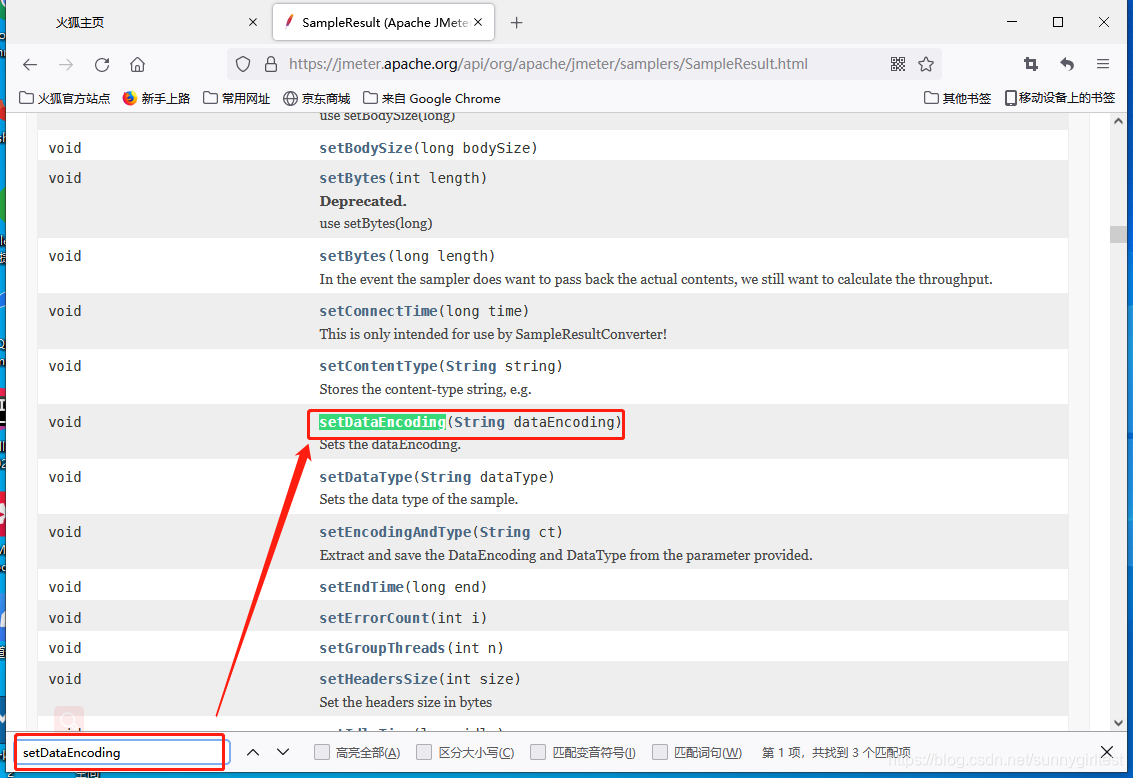Open 移动设备上的书签 folder
Screen dimensions: 1133x778
pyautogui.click(x=1060, y=98)
